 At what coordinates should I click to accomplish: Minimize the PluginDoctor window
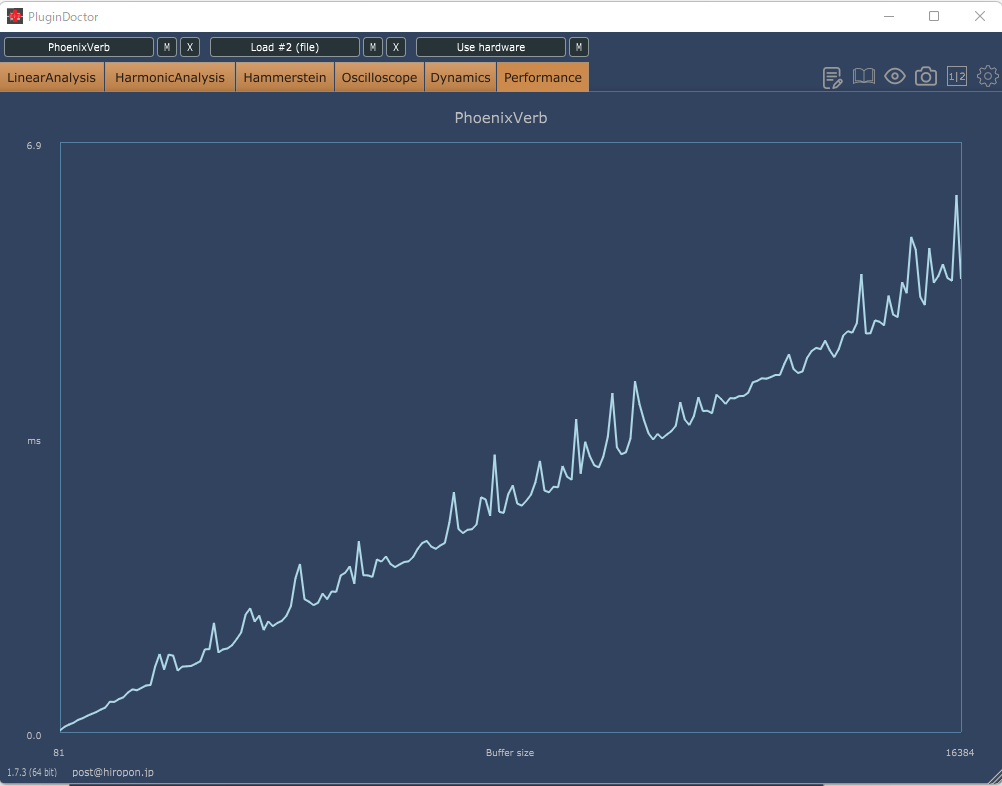pyautogui.click(x=888, y=16)
